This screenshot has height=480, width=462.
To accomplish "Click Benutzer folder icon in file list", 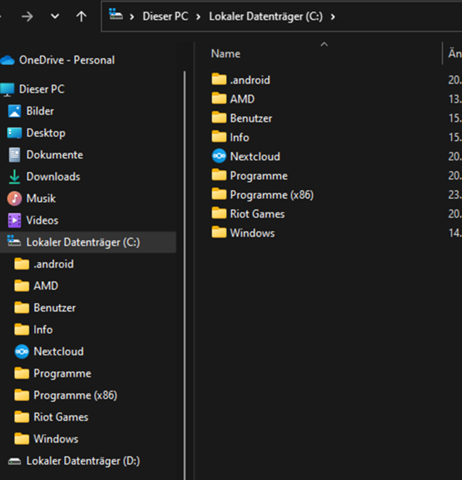I will [x=219, y=117].
